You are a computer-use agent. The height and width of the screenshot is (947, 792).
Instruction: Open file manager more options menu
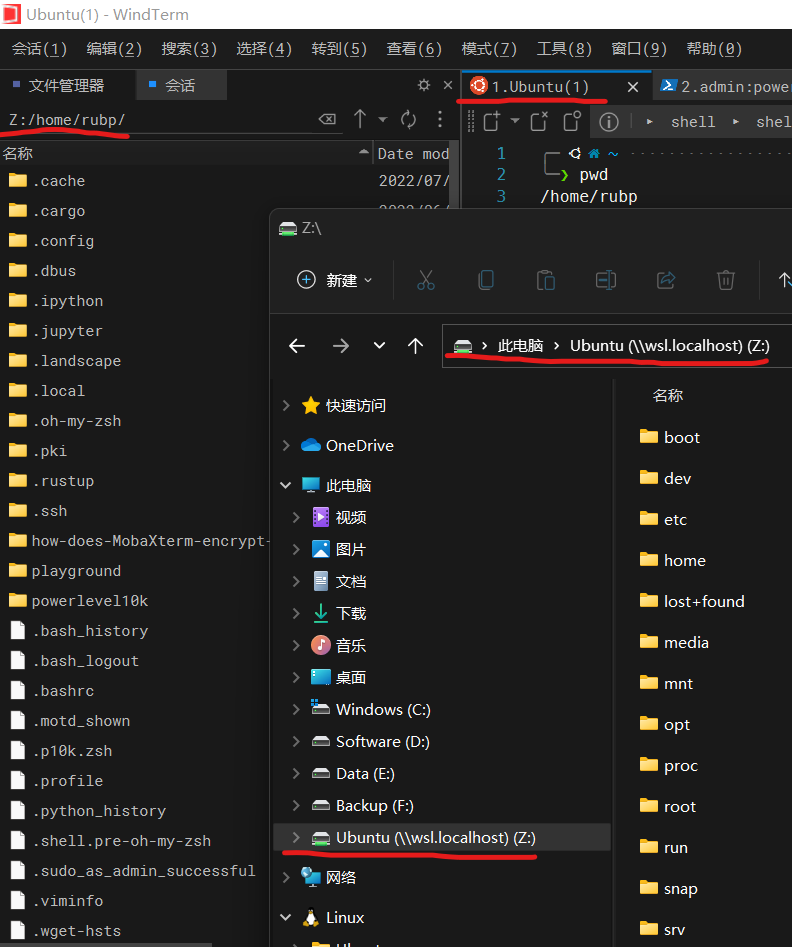pos(440,119)
